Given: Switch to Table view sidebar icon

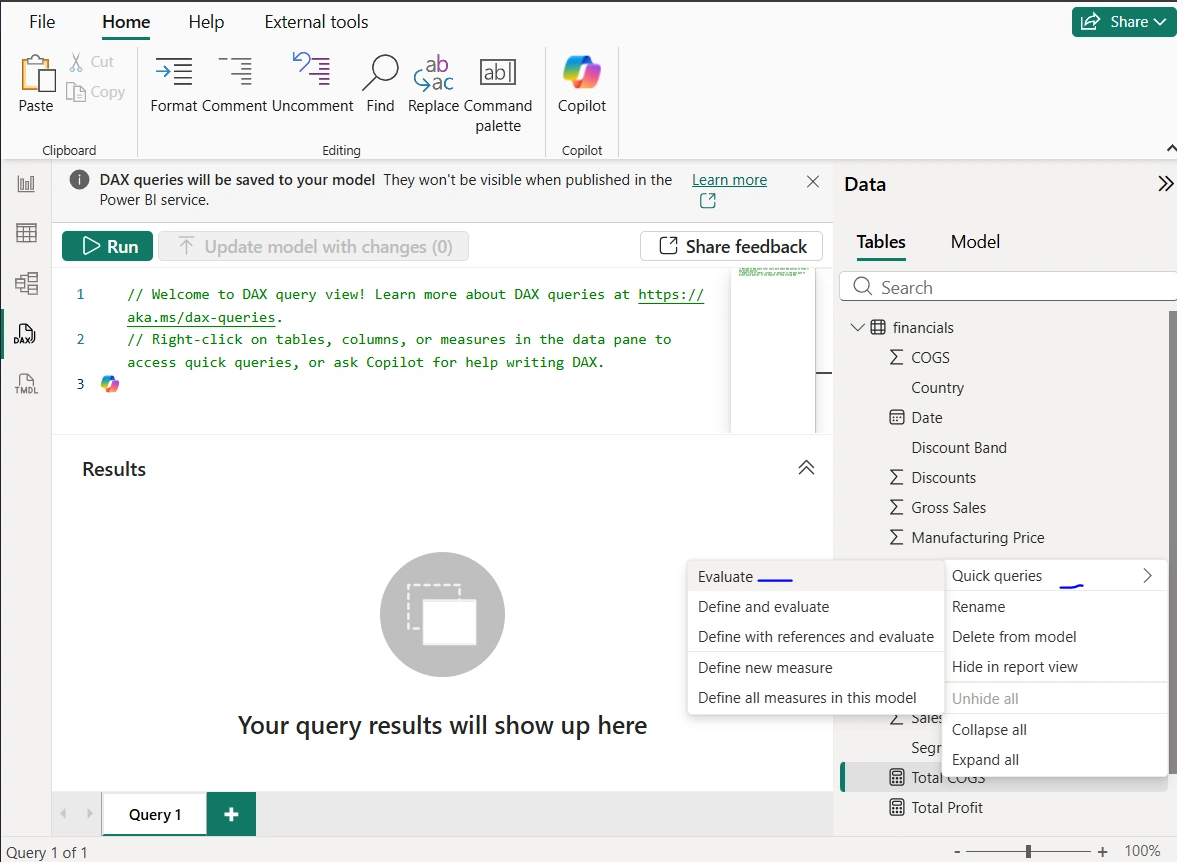Looking at the screenshot, I should tap(26, 233).
